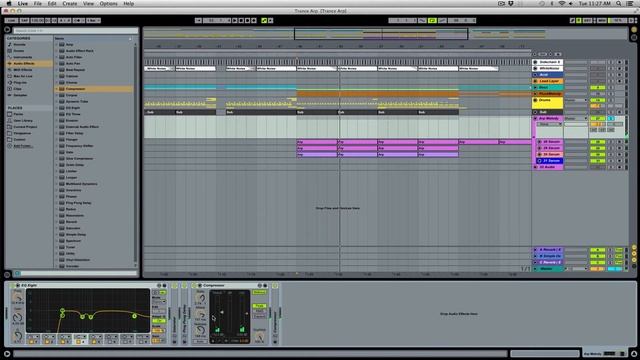The image size is (640, 360).
Task: Open the Create menu
Action: 70,4
